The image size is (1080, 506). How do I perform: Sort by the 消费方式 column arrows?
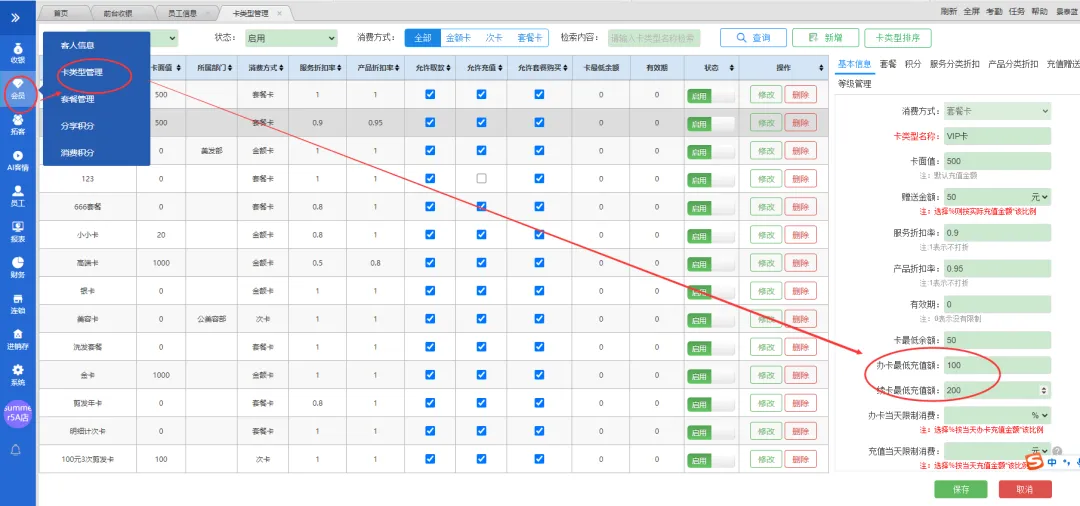click(282, 68)
